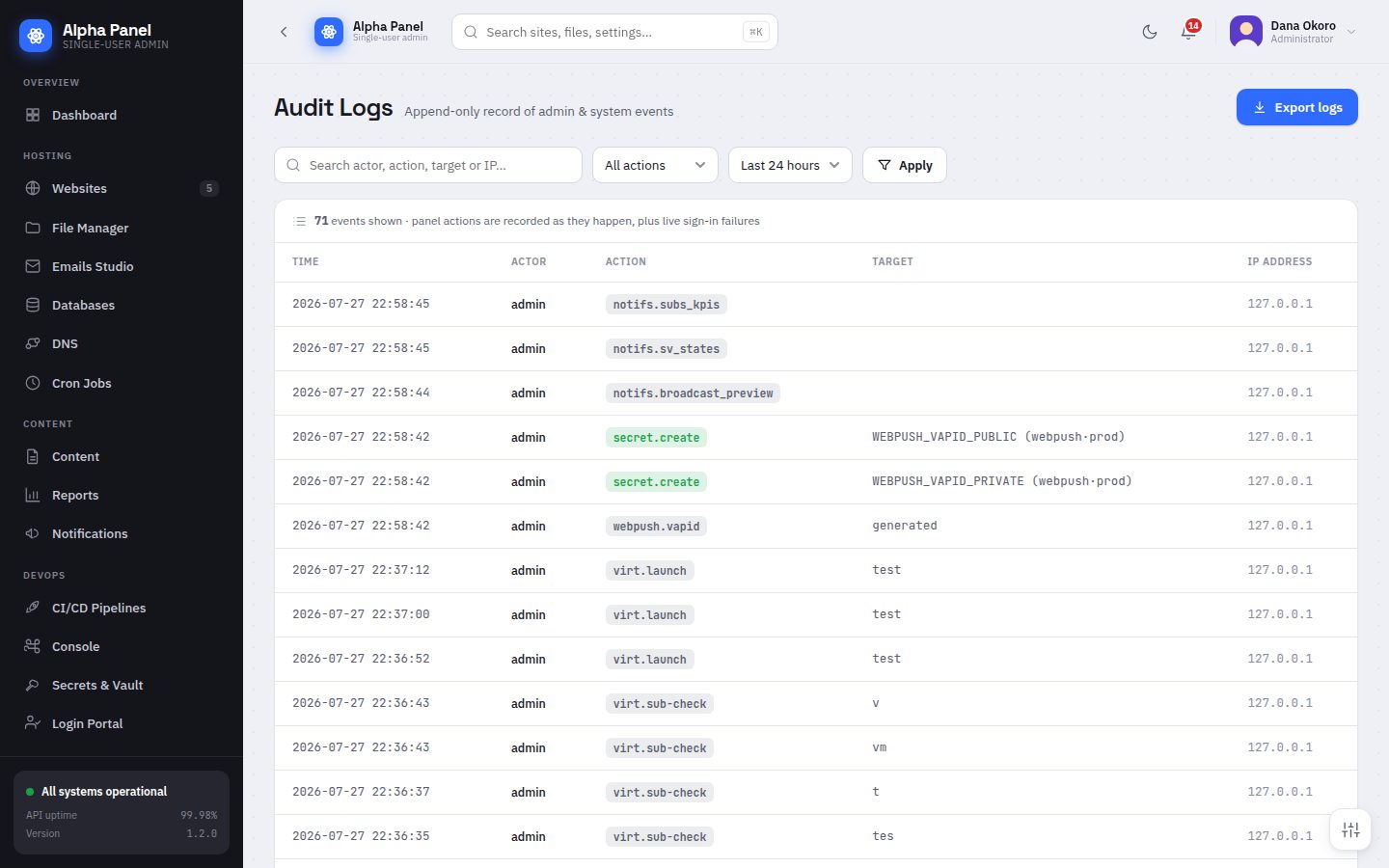The width and height of the screenshot is (1389, 868).
Task: Click the list icon beside 71 events
Action: (x=299, y=221)
